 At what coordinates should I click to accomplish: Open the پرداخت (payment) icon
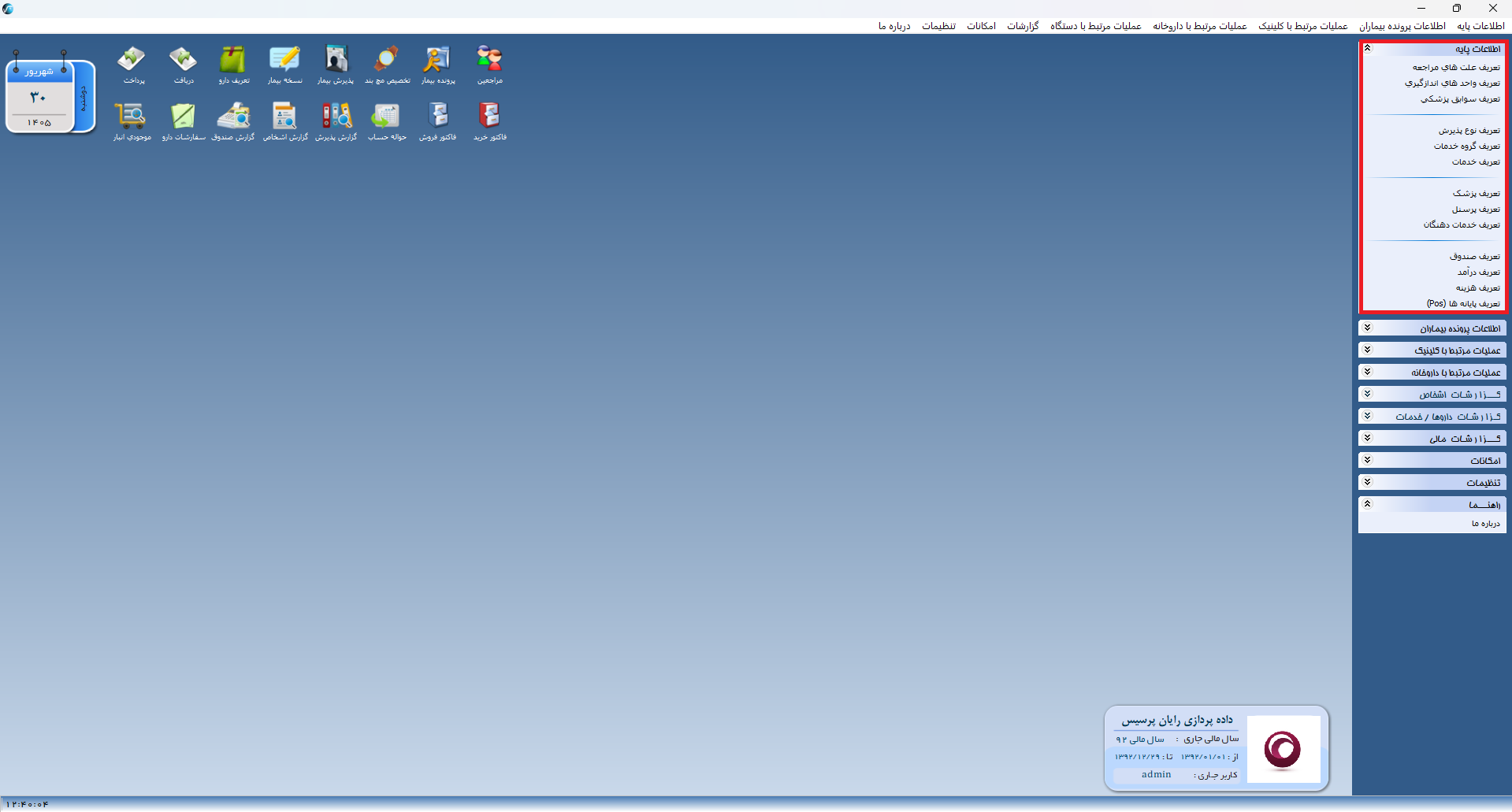point(132,64)
